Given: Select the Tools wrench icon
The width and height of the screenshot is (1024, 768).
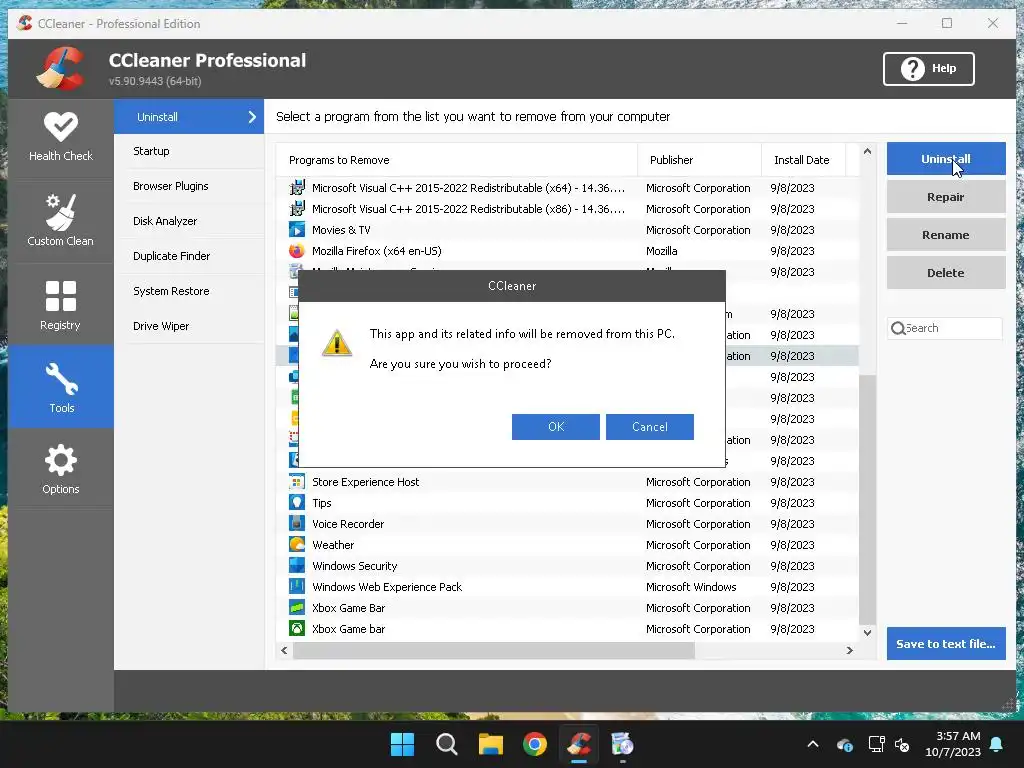Looking at the screenshot, I should coord(61,379).
